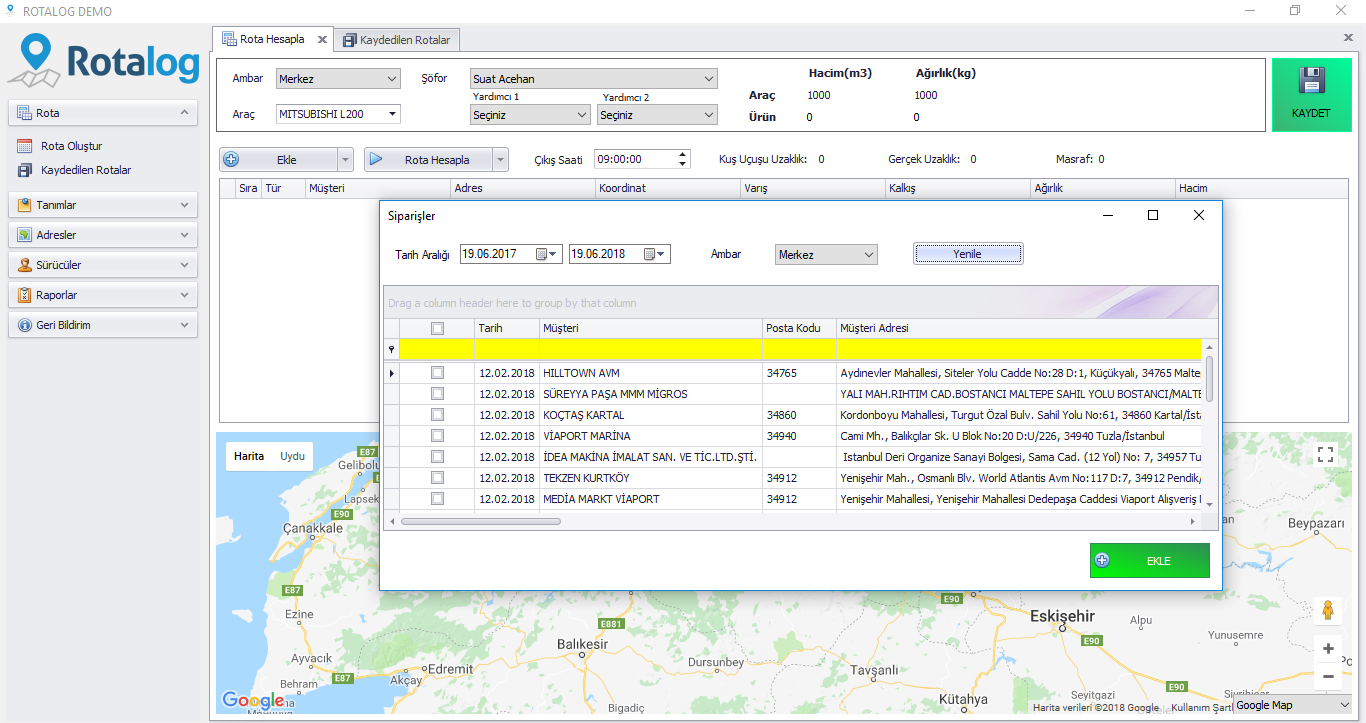Click the calendar icon of end date 19.06.2018

coord(649,254)
